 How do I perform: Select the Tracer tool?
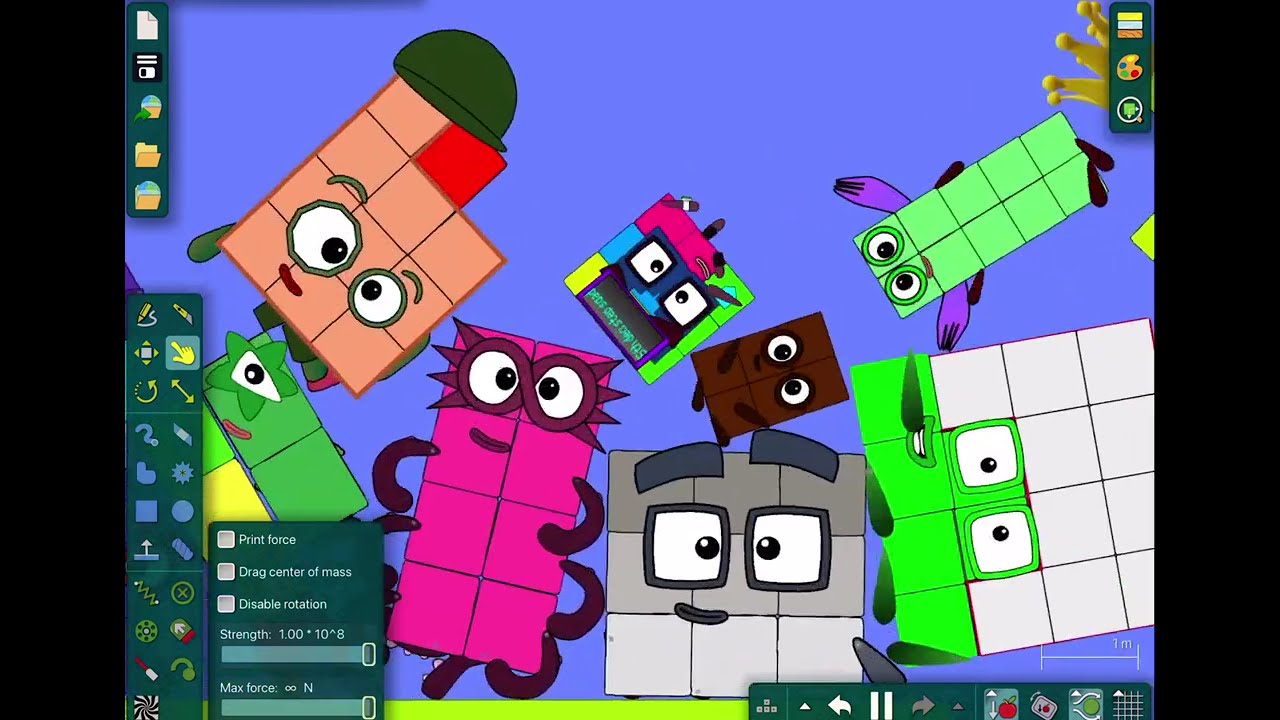coord(182,669)
